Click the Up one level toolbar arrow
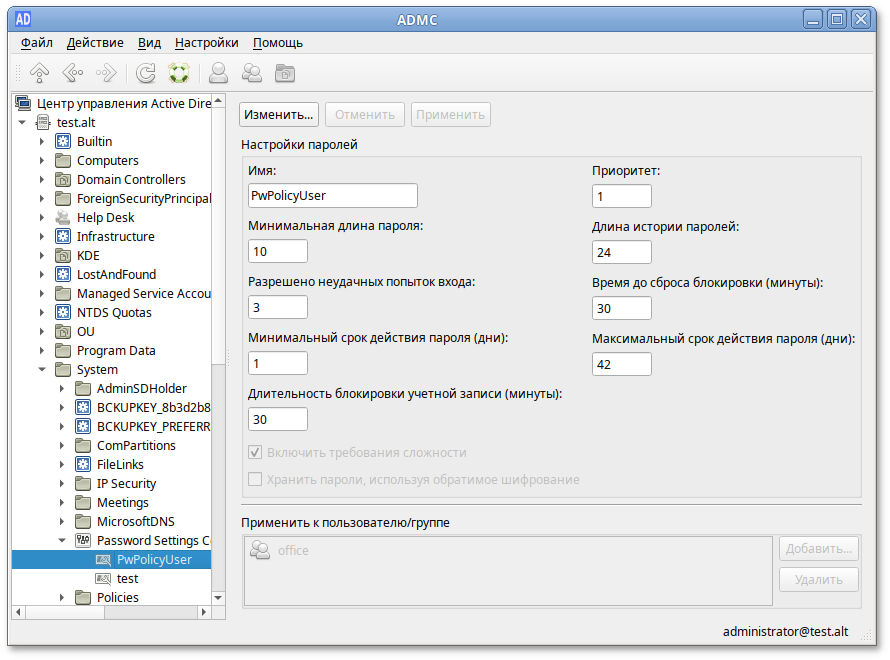 tap(39, 72)
